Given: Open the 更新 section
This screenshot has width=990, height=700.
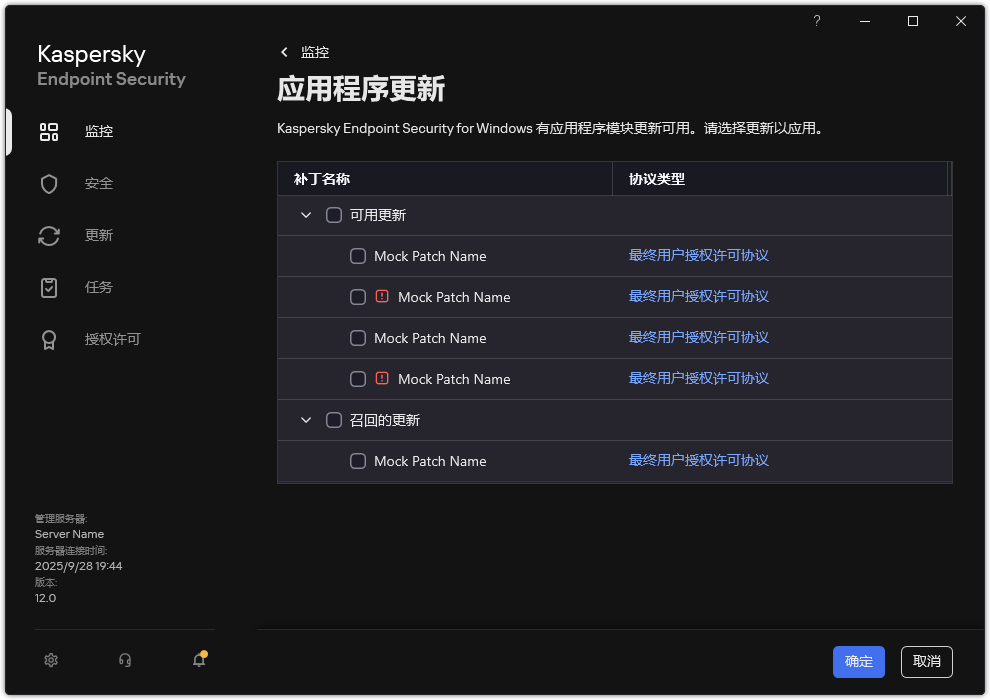Looking at the screenshot, I should pos(97,235).
